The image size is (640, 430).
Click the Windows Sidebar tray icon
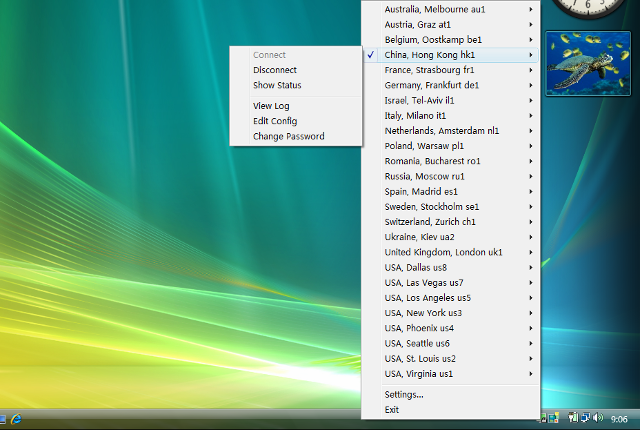(553, 418)
